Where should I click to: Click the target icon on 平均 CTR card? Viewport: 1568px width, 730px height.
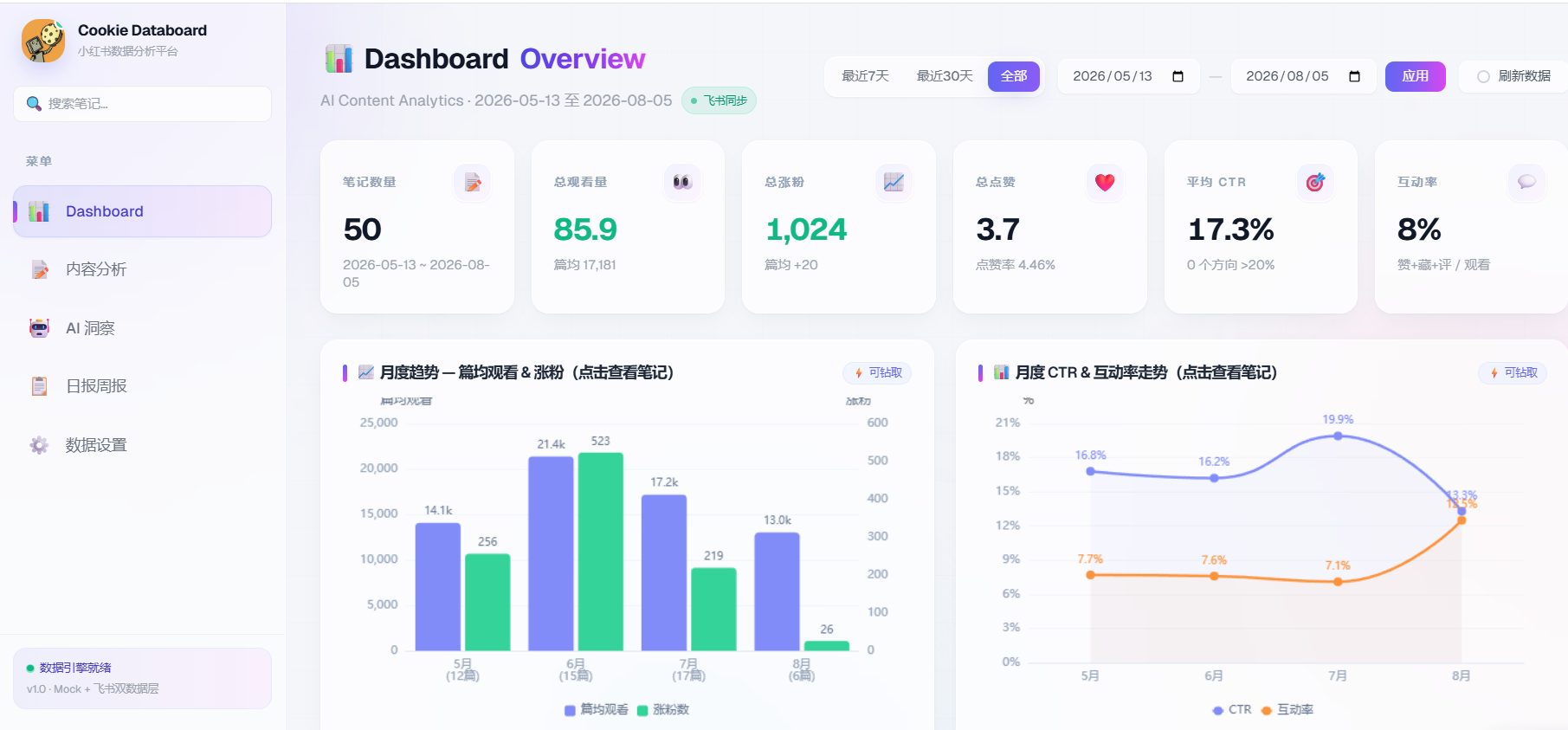point(1315,182)
